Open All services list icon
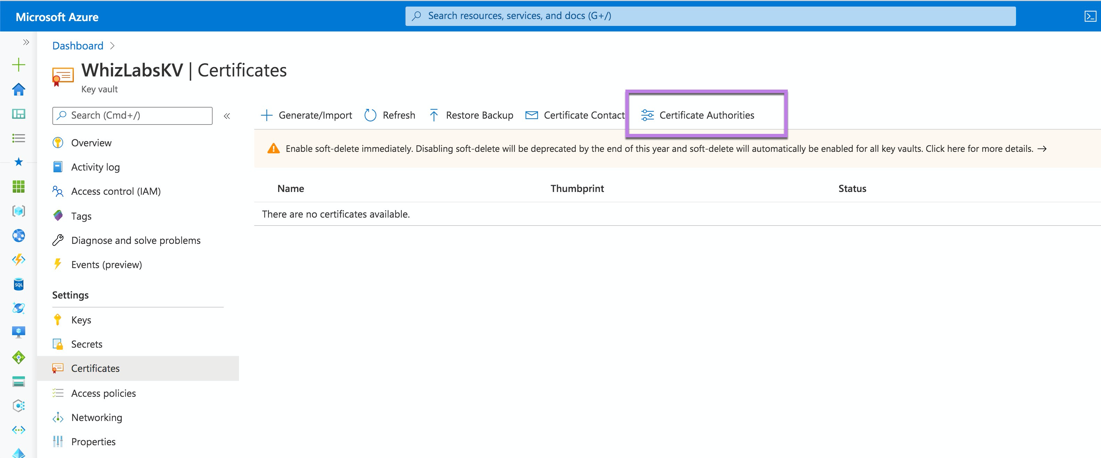This screenshot has height=458, width=1101. pyautogui.click(x=19, y=138)
